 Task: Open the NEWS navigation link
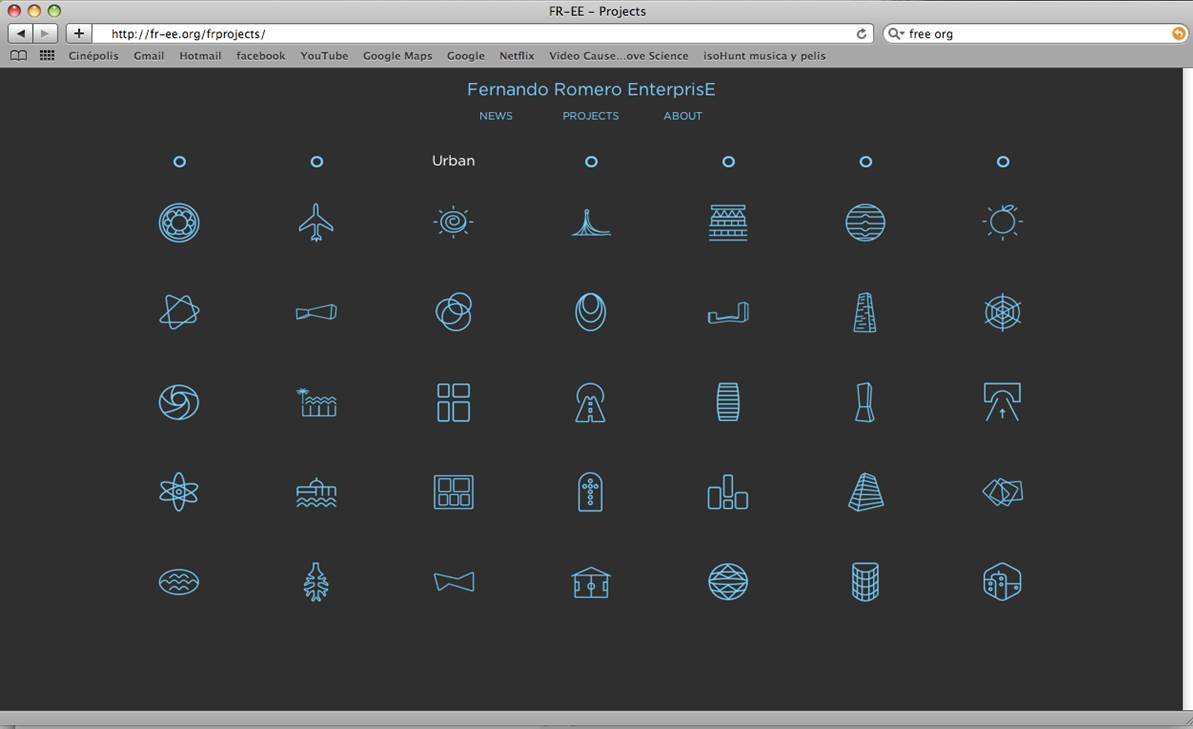tap(495, 116)
